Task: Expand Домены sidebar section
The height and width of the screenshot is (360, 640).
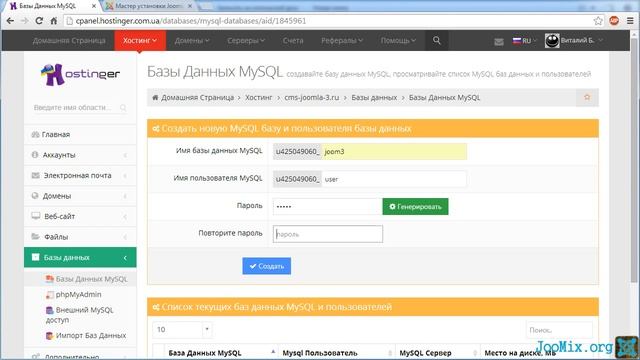Action: (80, 196)
